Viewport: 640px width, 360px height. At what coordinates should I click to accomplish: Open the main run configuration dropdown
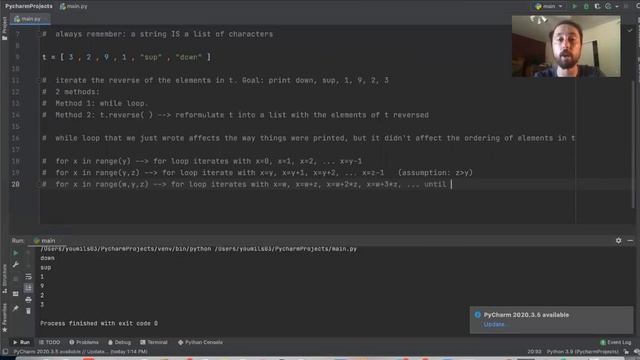(549, 6)
